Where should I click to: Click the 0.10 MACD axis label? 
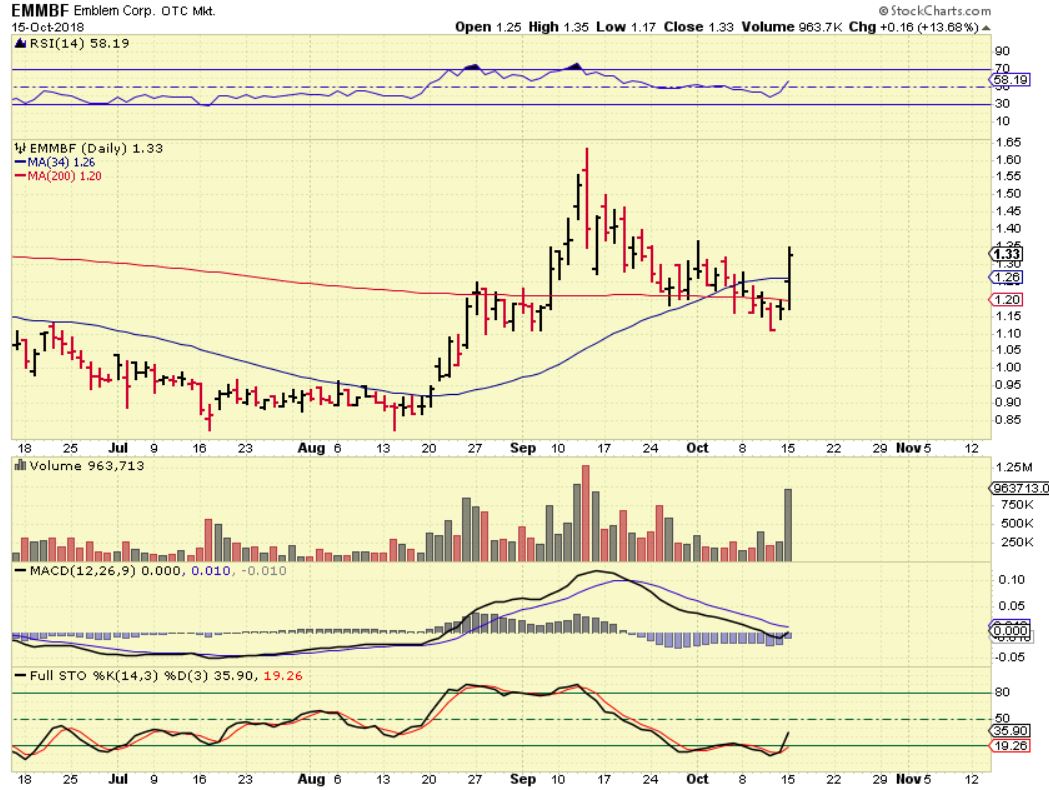click(x=1011, y=580)
